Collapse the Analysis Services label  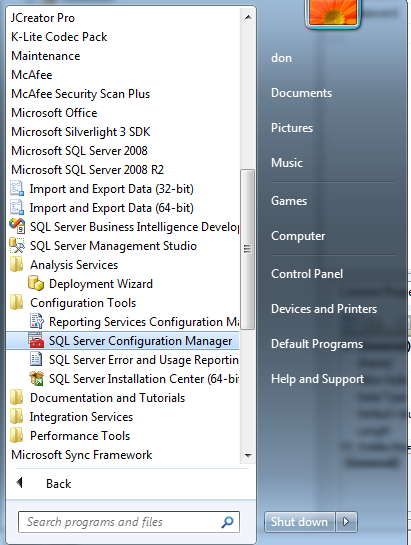74,265
